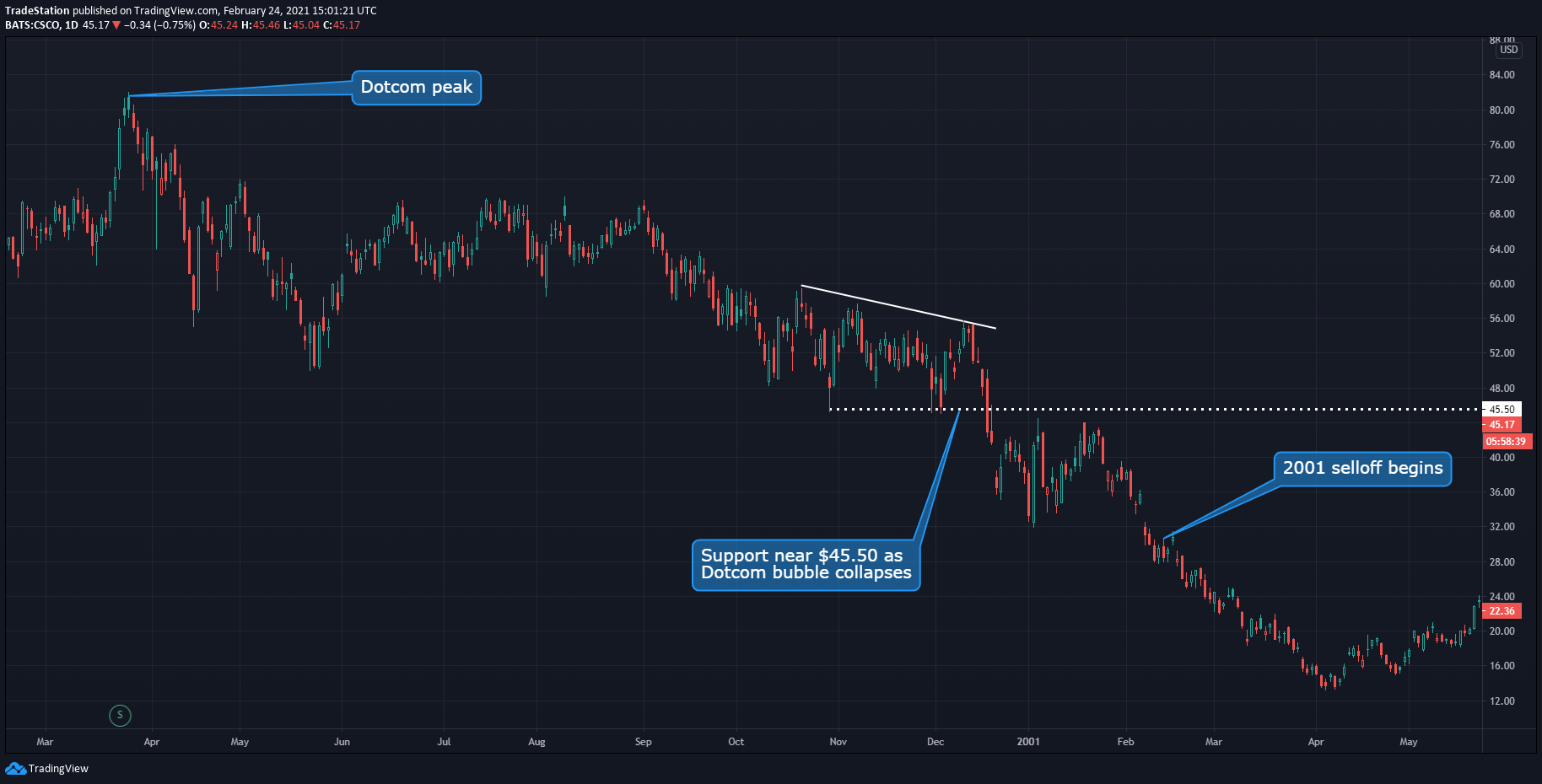Screen dimensions: 1542x784
Task: Click the L:45.04 low value
Action: [x=301, y=25]
